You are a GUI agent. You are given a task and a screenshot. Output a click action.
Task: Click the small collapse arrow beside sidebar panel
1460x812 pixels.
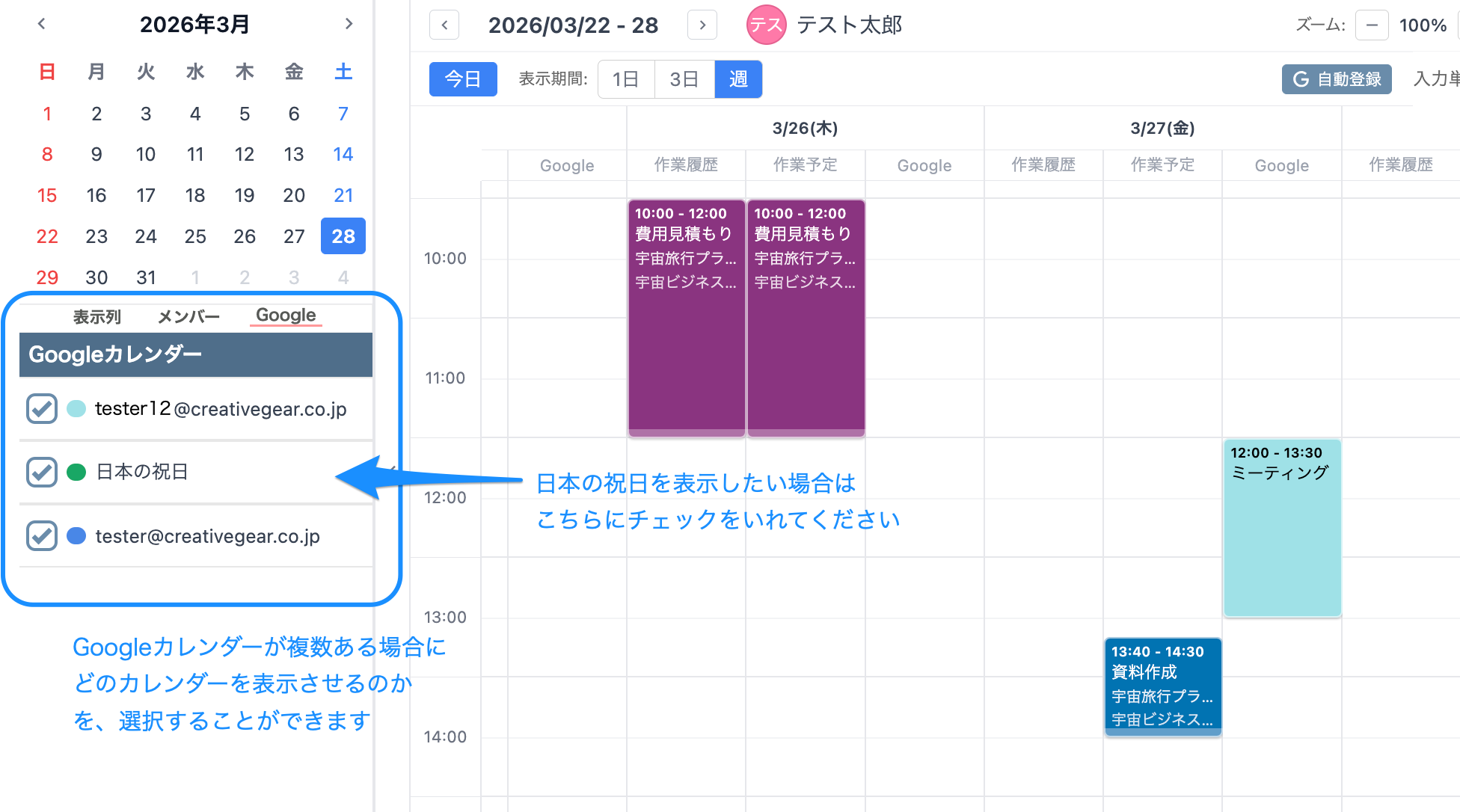(x=392, y=470)
